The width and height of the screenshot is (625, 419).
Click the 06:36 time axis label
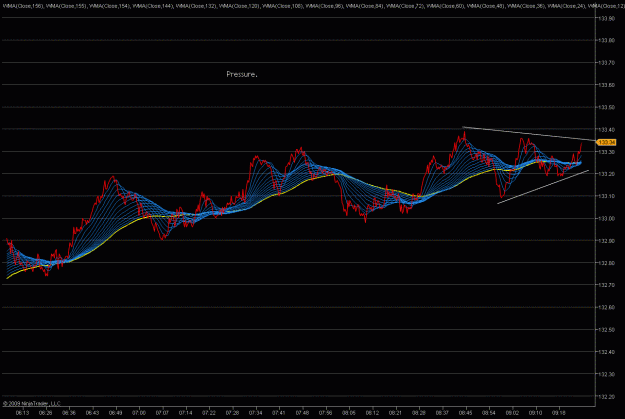69,413
